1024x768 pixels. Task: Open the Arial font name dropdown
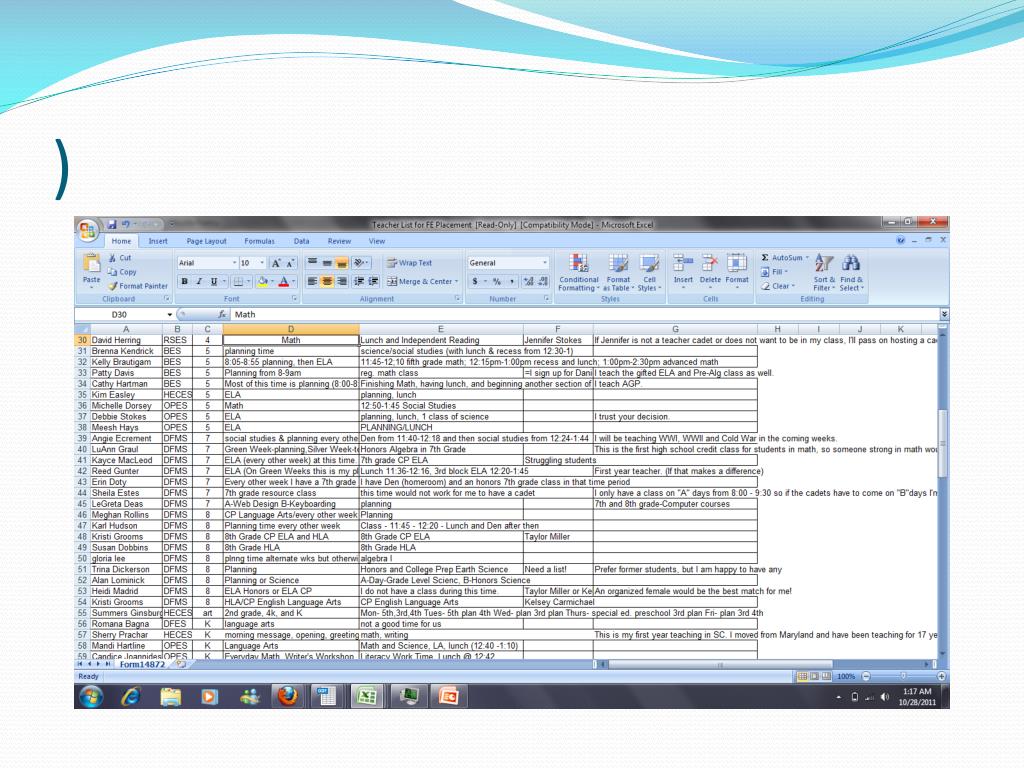pyautogui.click(x=235, y=263)
